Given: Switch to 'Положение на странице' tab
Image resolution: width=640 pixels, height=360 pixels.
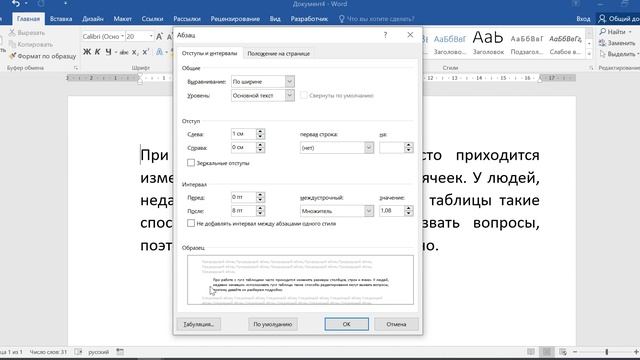Looking at the screenshot, I should 278,53.
